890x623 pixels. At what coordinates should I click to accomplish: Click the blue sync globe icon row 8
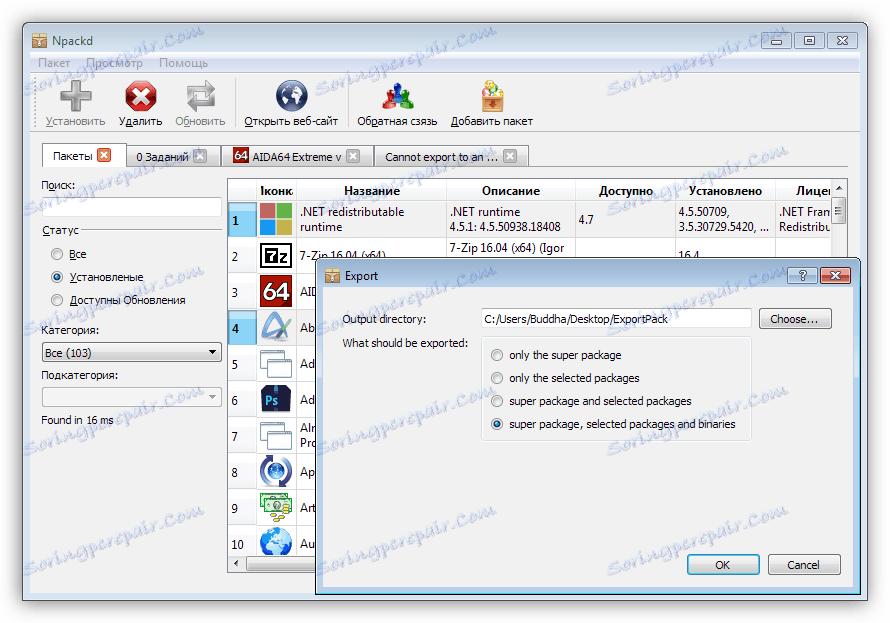(276, 472)
